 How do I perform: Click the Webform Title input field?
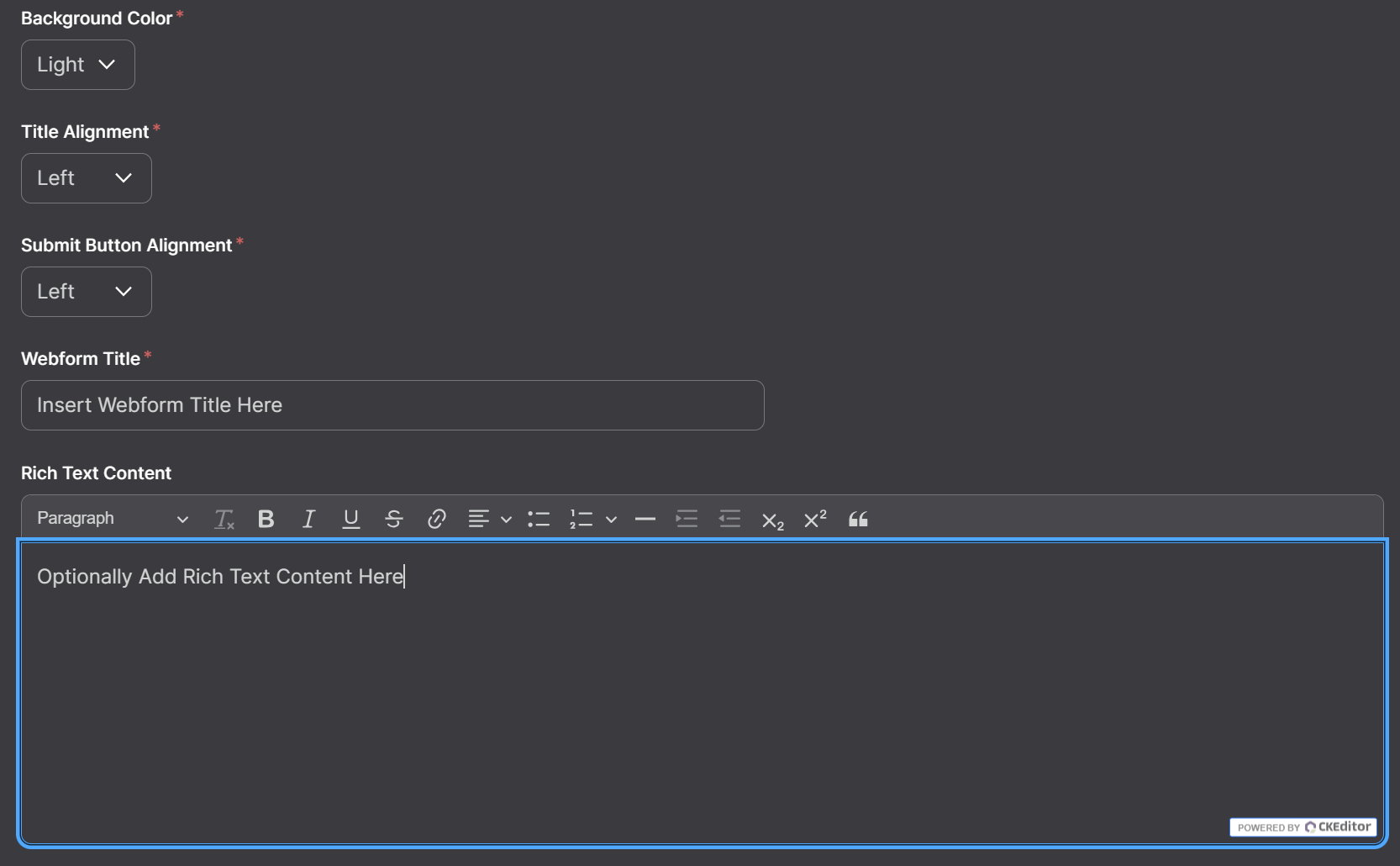pos(392,405)
